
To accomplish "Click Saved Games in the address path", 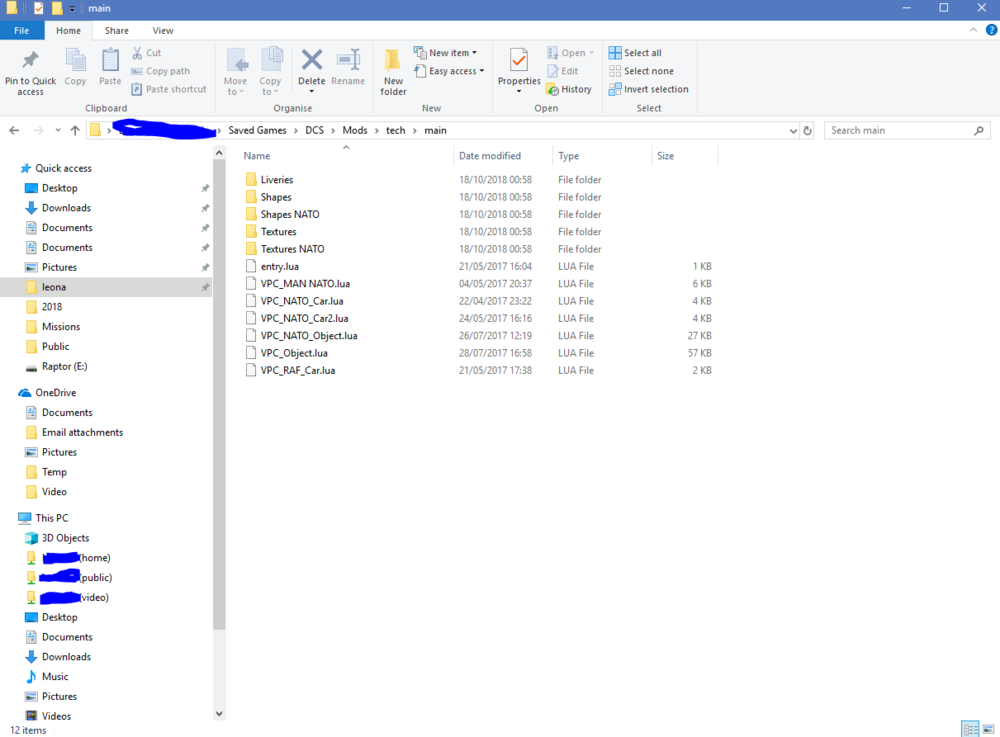I will pos(258,130).
